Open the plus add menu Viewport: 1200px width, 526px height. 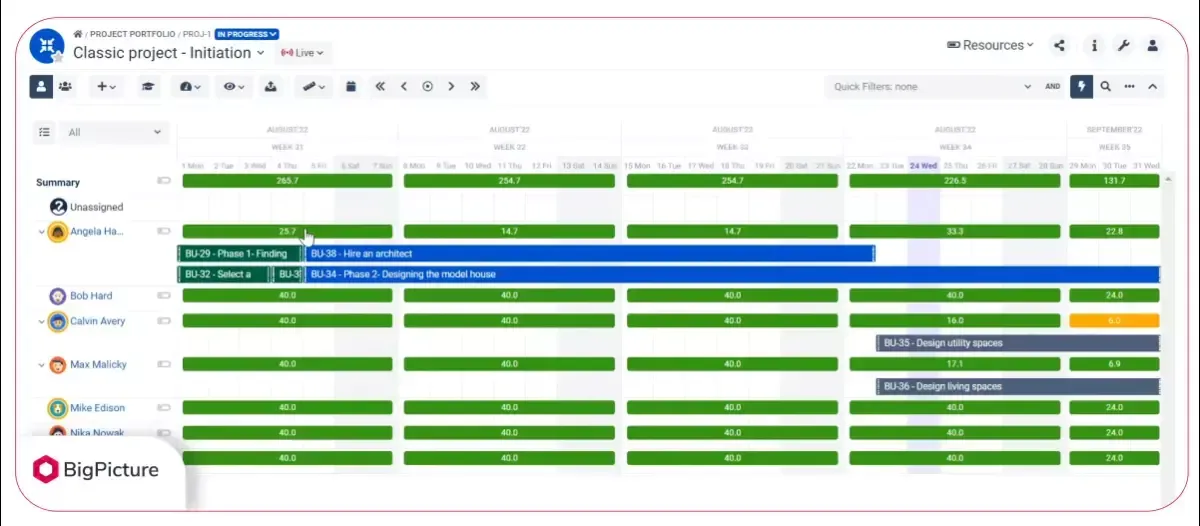pyautogui.click(x=106, y=86)
